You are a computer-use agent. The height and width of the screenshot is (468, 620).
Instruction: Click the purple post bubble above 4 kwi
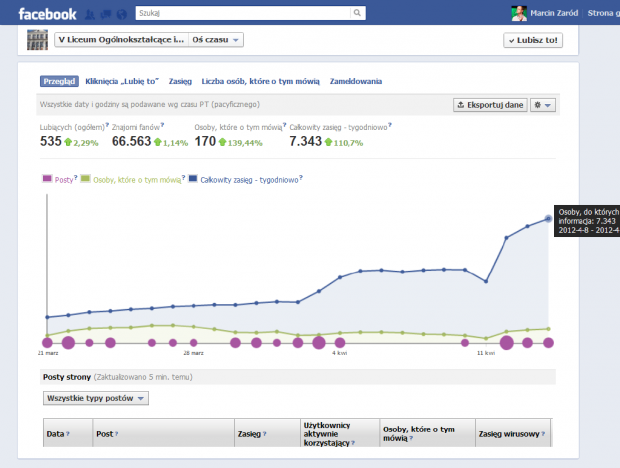[x=340, y=343]
